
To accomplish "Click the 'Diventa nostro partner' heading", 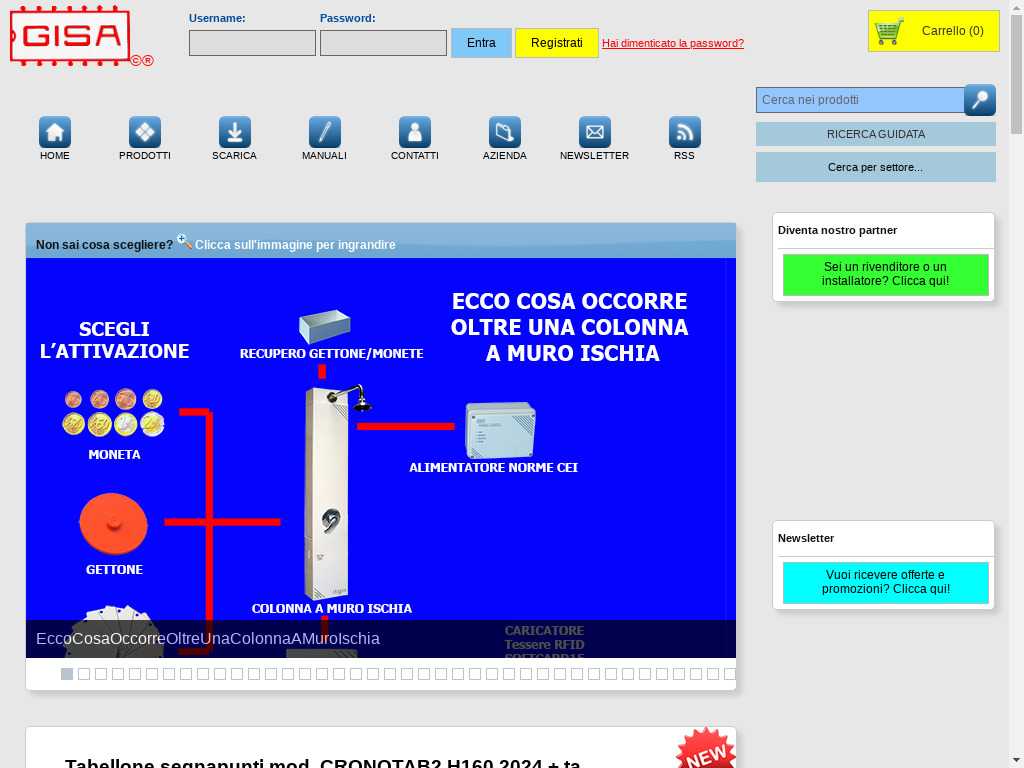I will tap(837, 230).
